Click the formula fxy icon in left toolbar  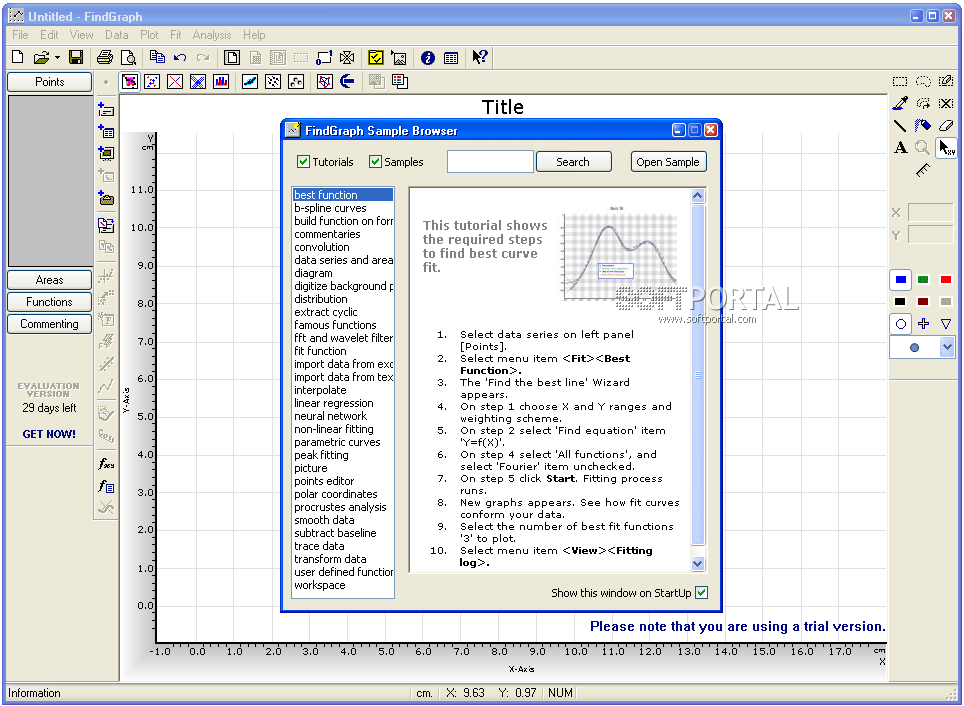click(x=106, y=464)
